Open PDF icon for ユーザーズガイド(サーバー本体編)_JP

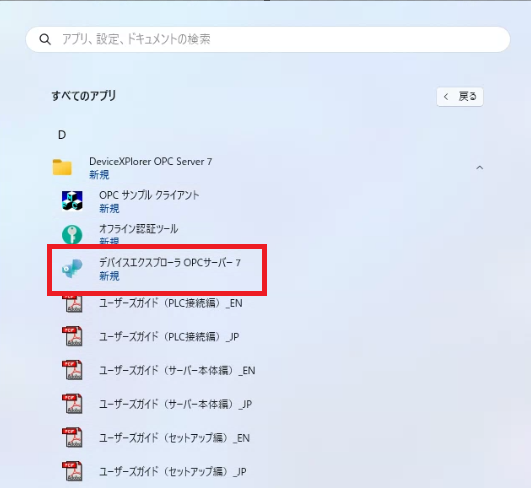(72, 404)
